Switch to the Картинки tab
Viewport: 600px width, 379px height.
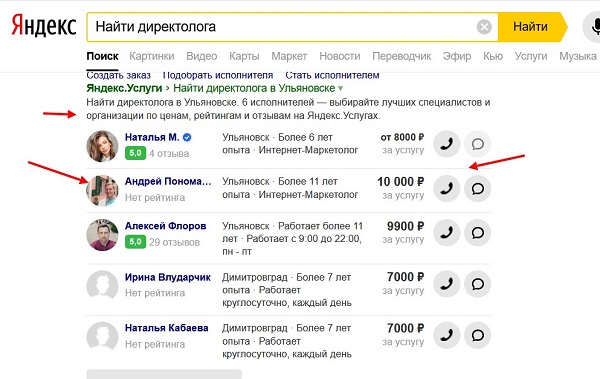click(x=152, y=56)
